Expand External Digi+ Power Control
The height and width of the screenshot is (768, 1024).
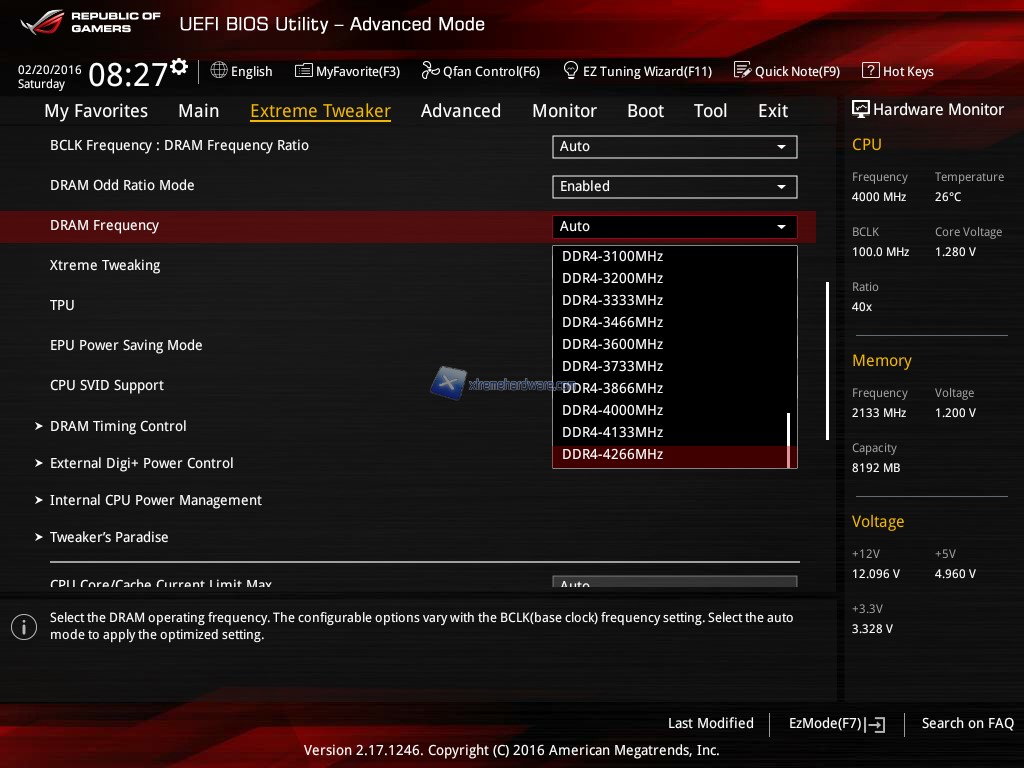click(141, 463)
